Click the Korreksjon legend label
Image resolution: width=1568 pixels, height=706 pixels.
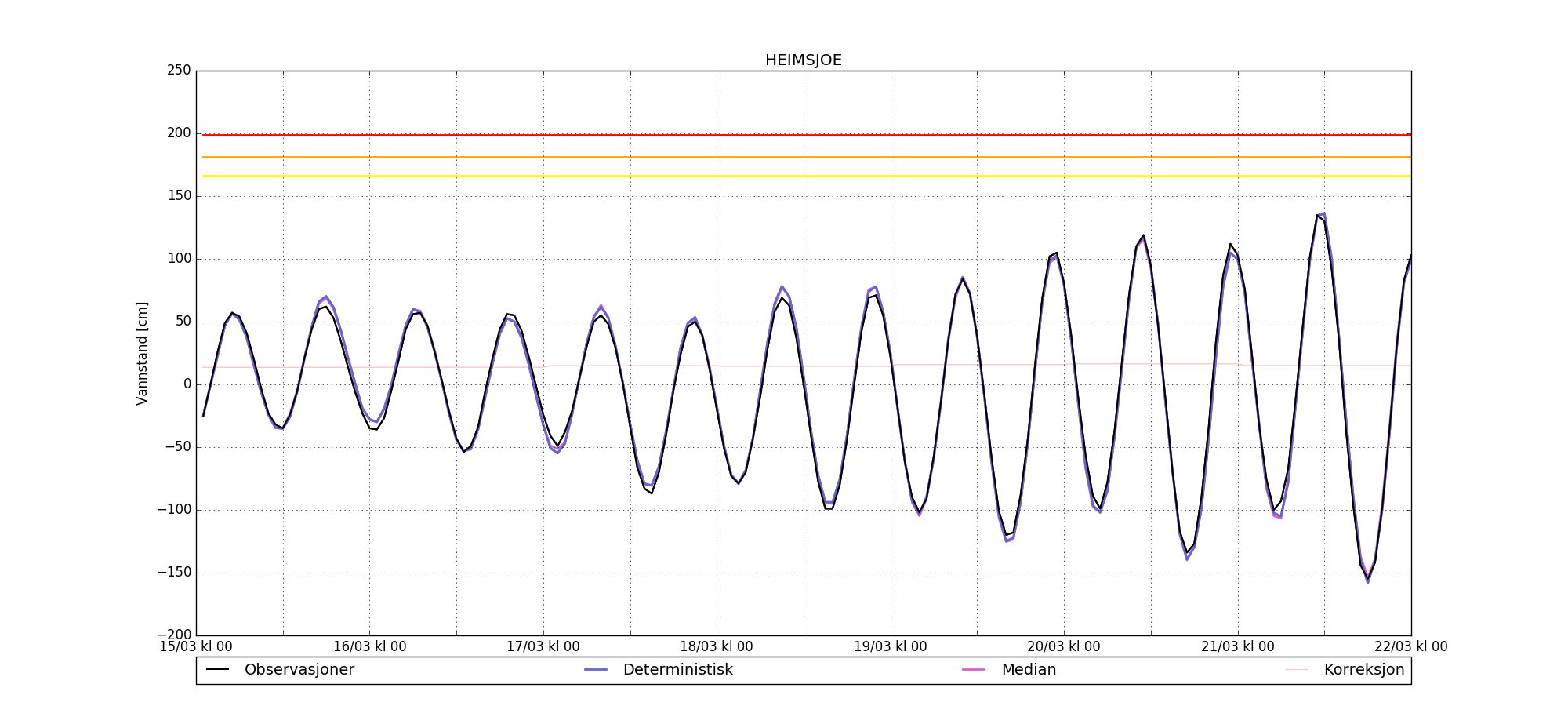tap(1363, 670)
